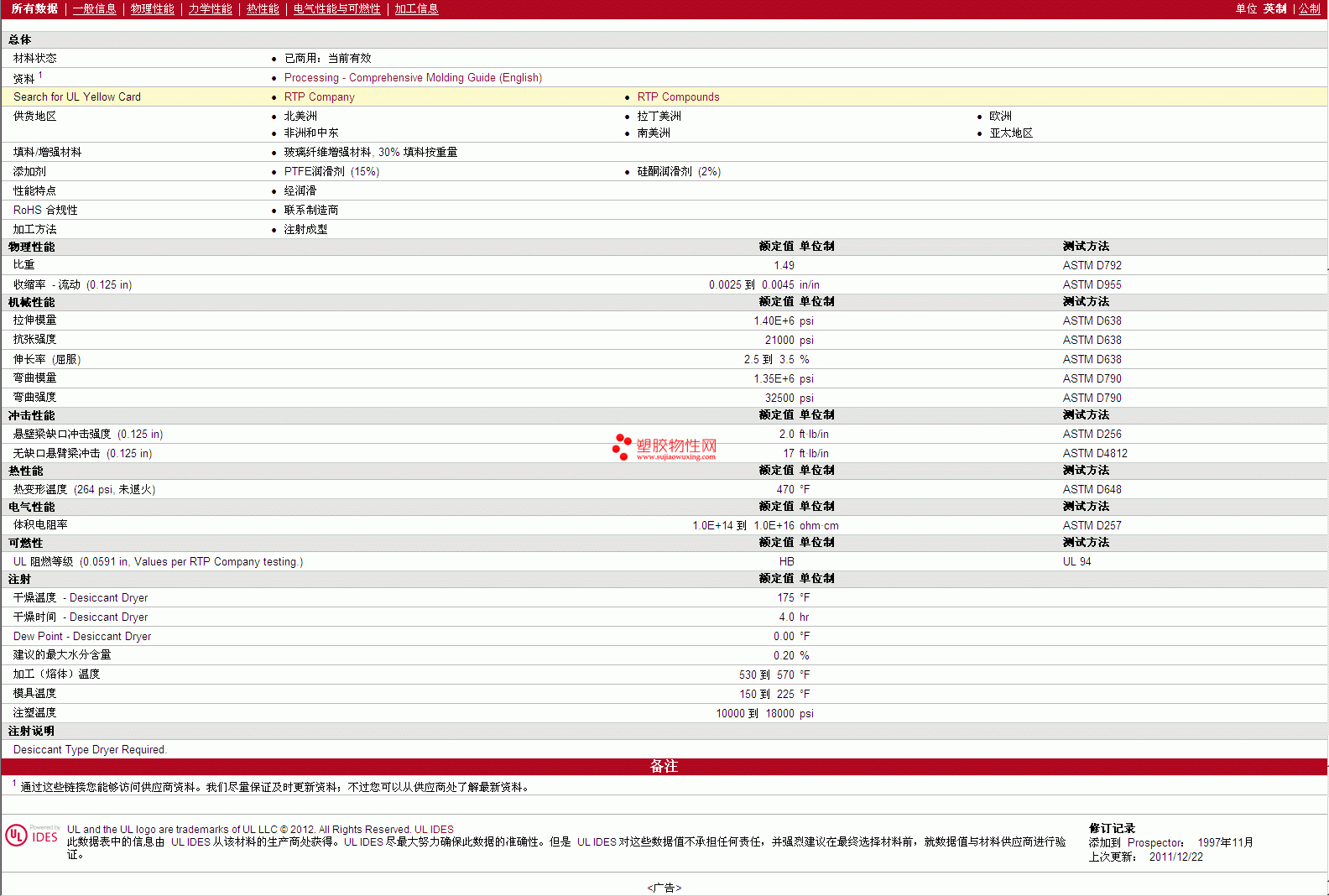Select 添加到 Prospector 1997年11月 entry

click(1170, 842)
